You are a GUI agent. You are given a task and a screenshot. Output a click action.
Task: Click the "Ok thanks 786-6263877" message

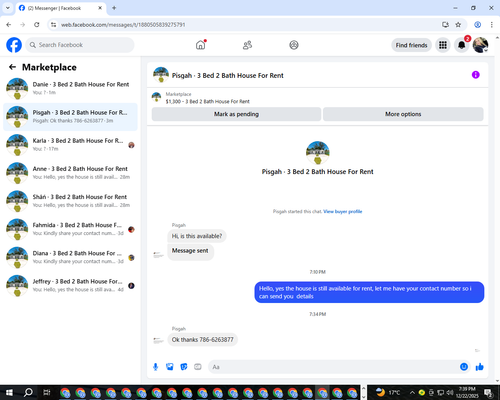click(x=203, y=340)
